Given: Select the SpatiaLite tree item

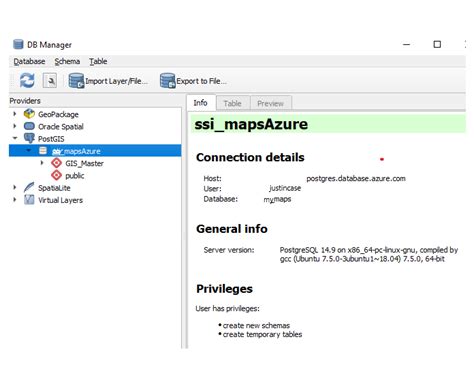Looking at the screenshot, I should pyautogui.click(x=54, y=188).
